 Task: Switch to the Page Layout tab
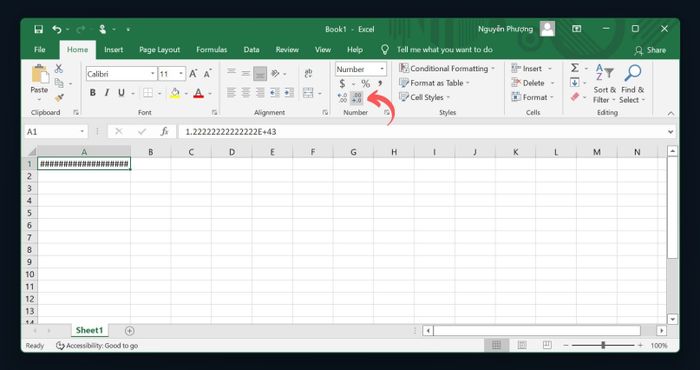159,50
